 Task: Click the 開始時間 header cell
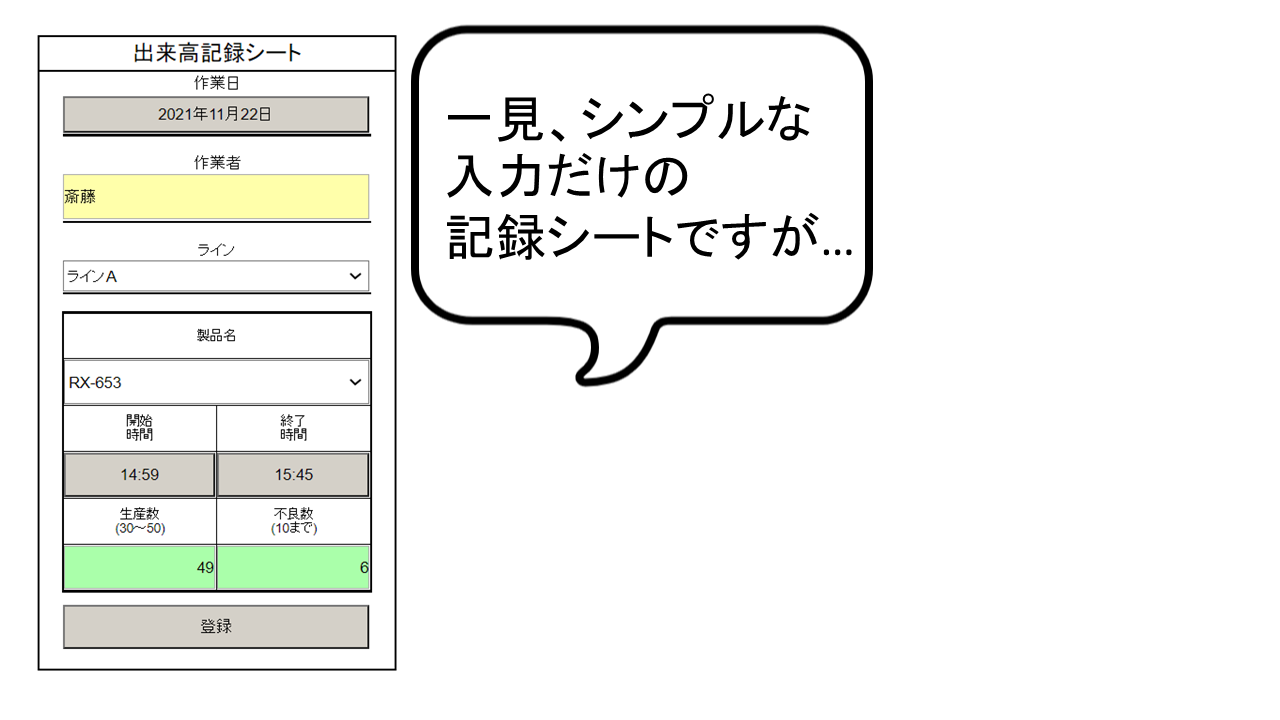[x=140, y=428]
